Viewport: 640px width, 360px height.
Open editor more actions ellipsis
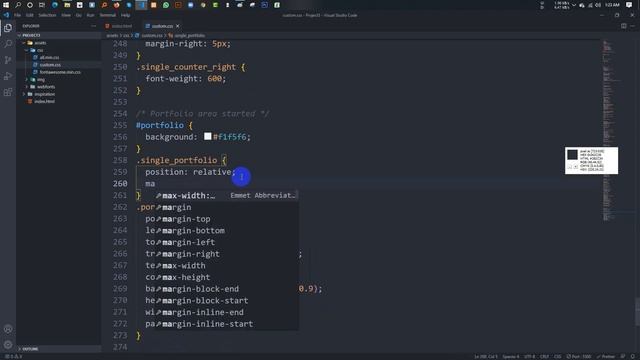click(x=633, y=26)
